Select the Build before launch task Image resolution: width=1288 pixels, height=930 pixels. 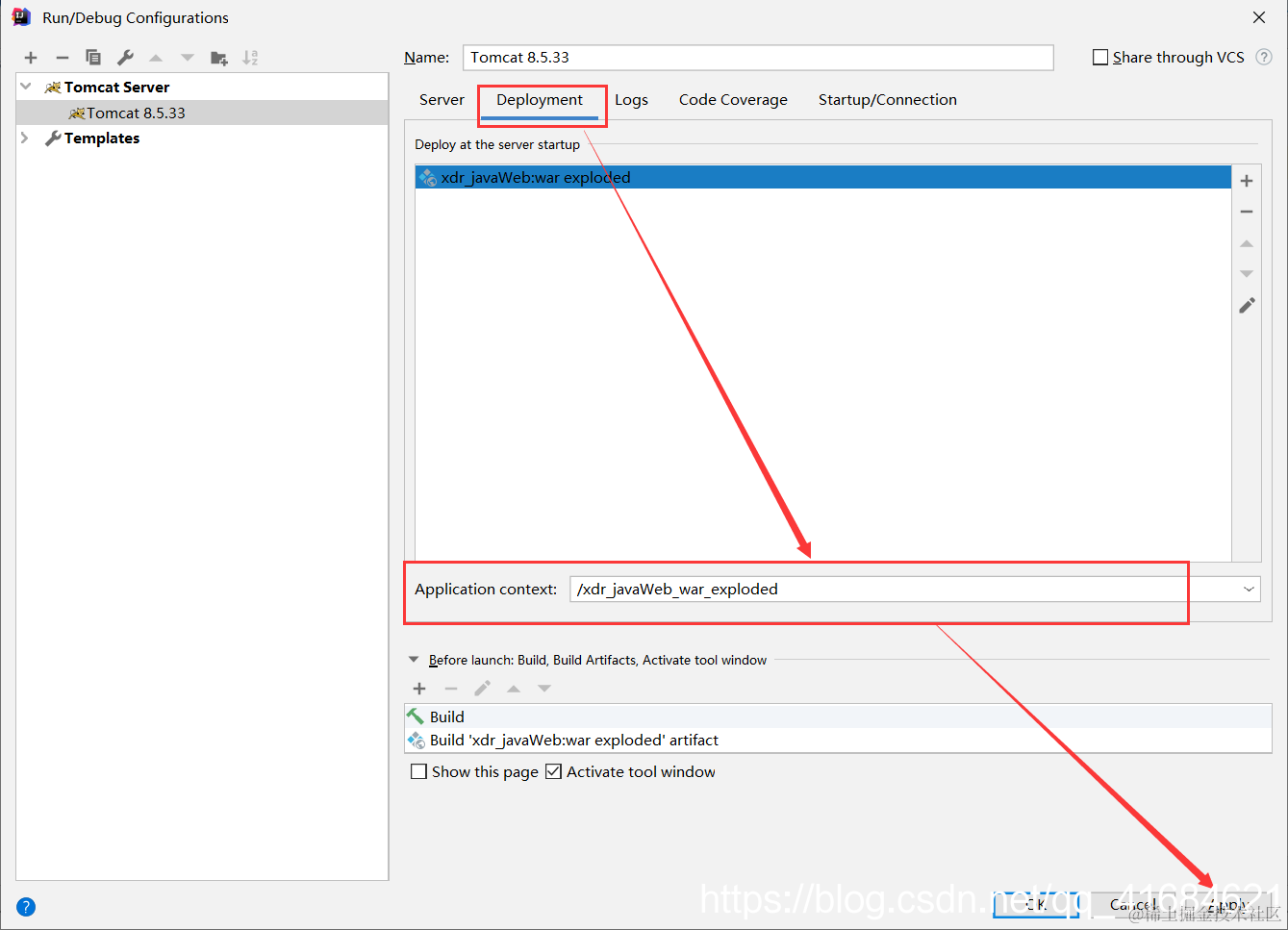click(838, 716)
